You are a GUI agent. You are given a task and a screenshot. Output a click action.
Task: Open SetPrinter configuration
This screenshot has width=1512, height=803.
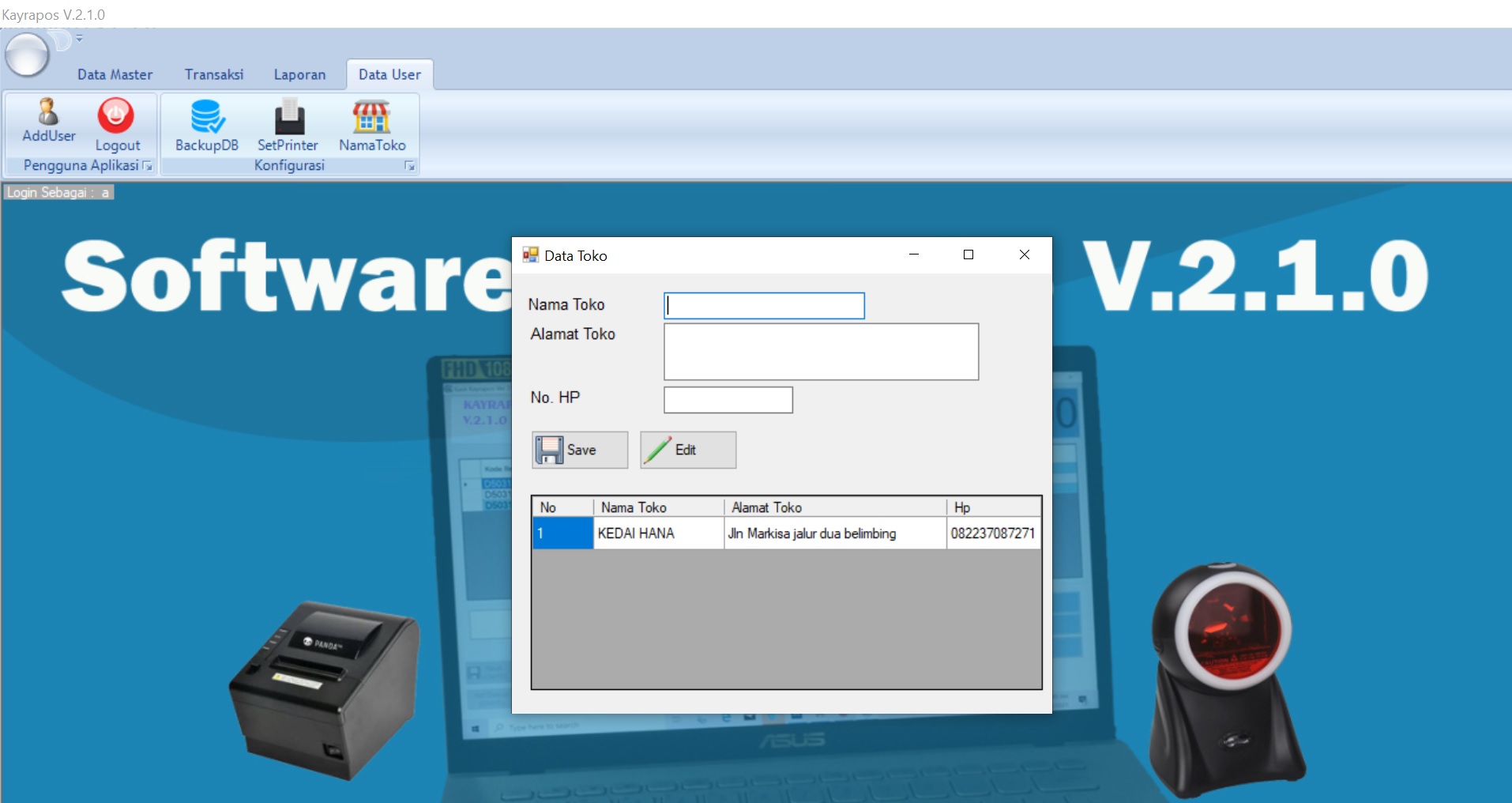coord(288,125)
